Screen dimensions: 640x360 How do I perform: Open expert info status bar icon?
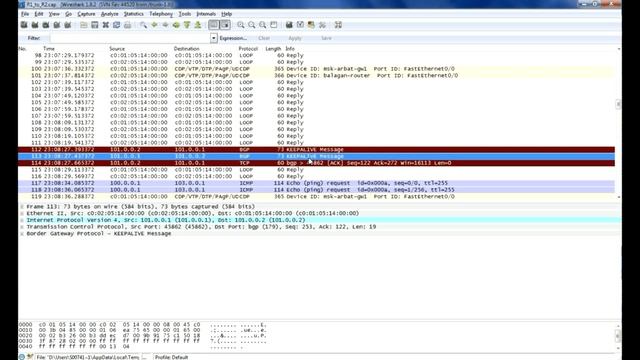pyautogui.click(x=22, y=357)
